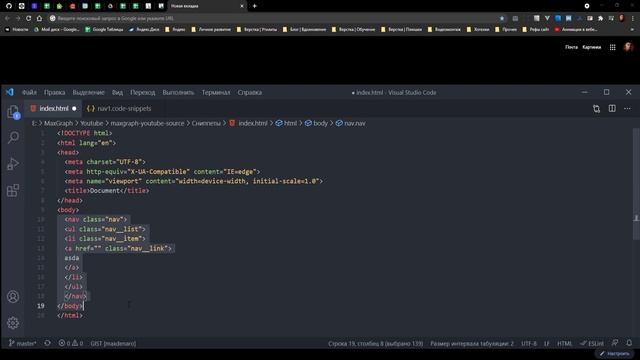
Task: Open Google account avatar on new tab page
Action: point(628,47)
